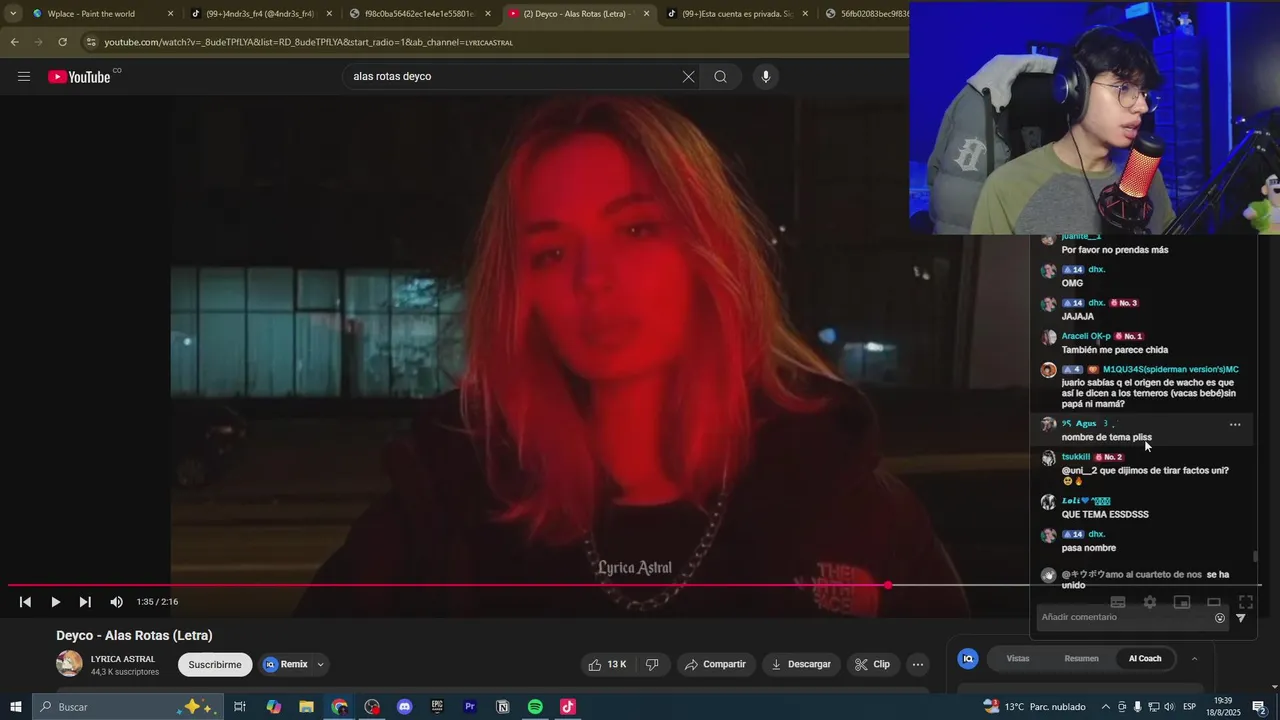Switch to miniplayer mode
This screenshot has width=1280, height=720.
pos(1182,602)
